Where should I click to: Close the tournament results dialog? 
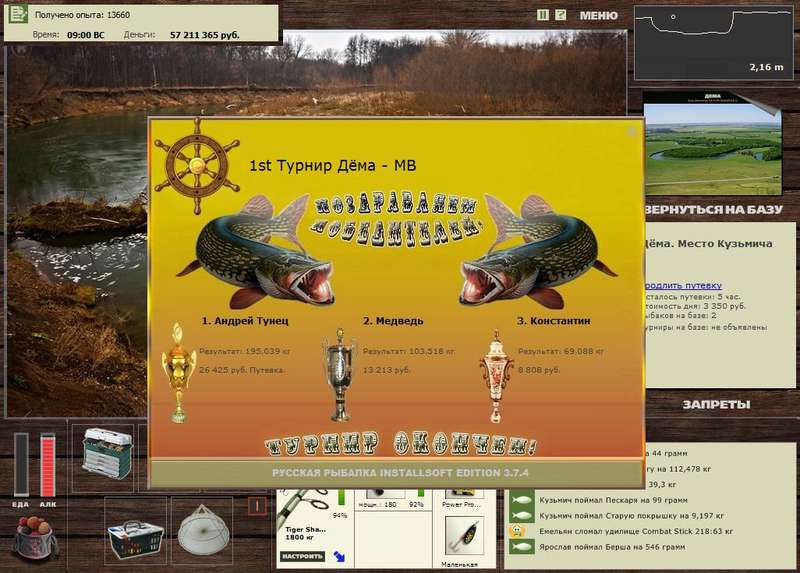632,132
